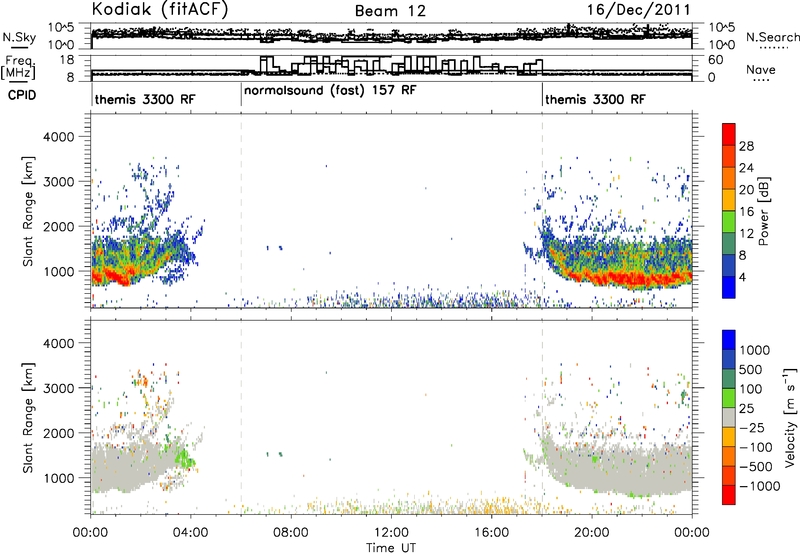Click the '2000' range tick on power panel

click(x=58, y=226)
